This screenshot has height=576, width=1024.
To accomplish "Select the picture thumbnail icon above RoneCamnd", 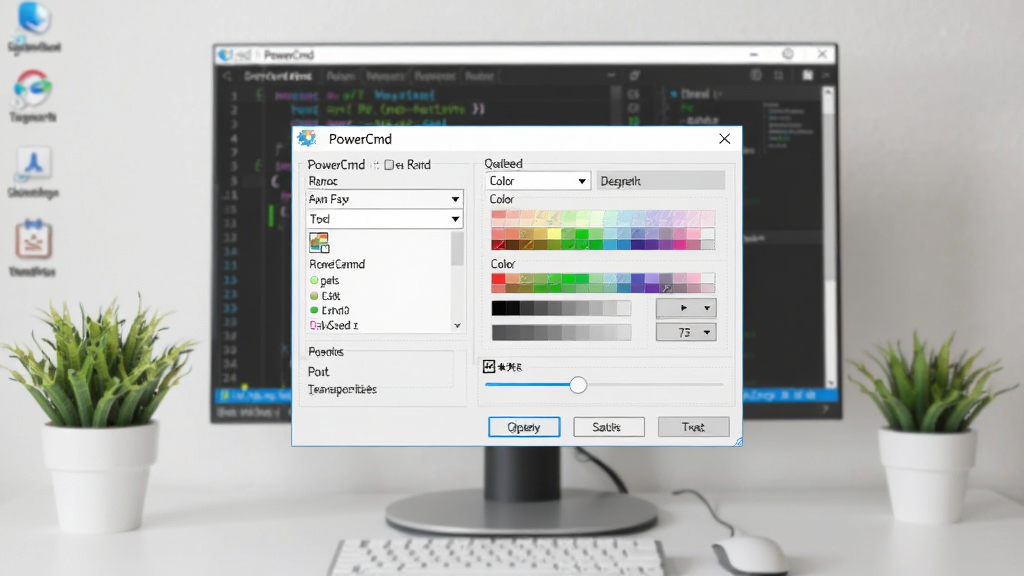I will pos(319,242).
